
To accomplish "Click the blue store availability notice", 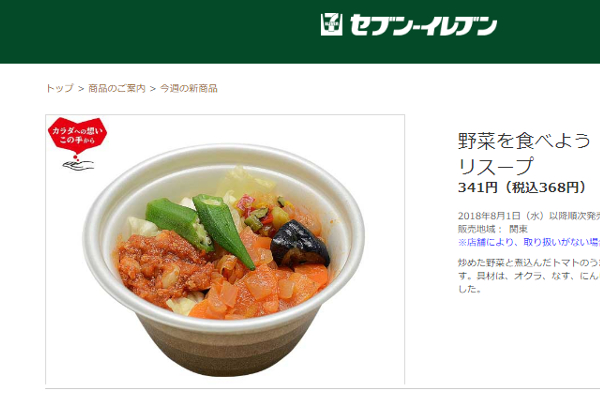I will (x=529, y=242).
